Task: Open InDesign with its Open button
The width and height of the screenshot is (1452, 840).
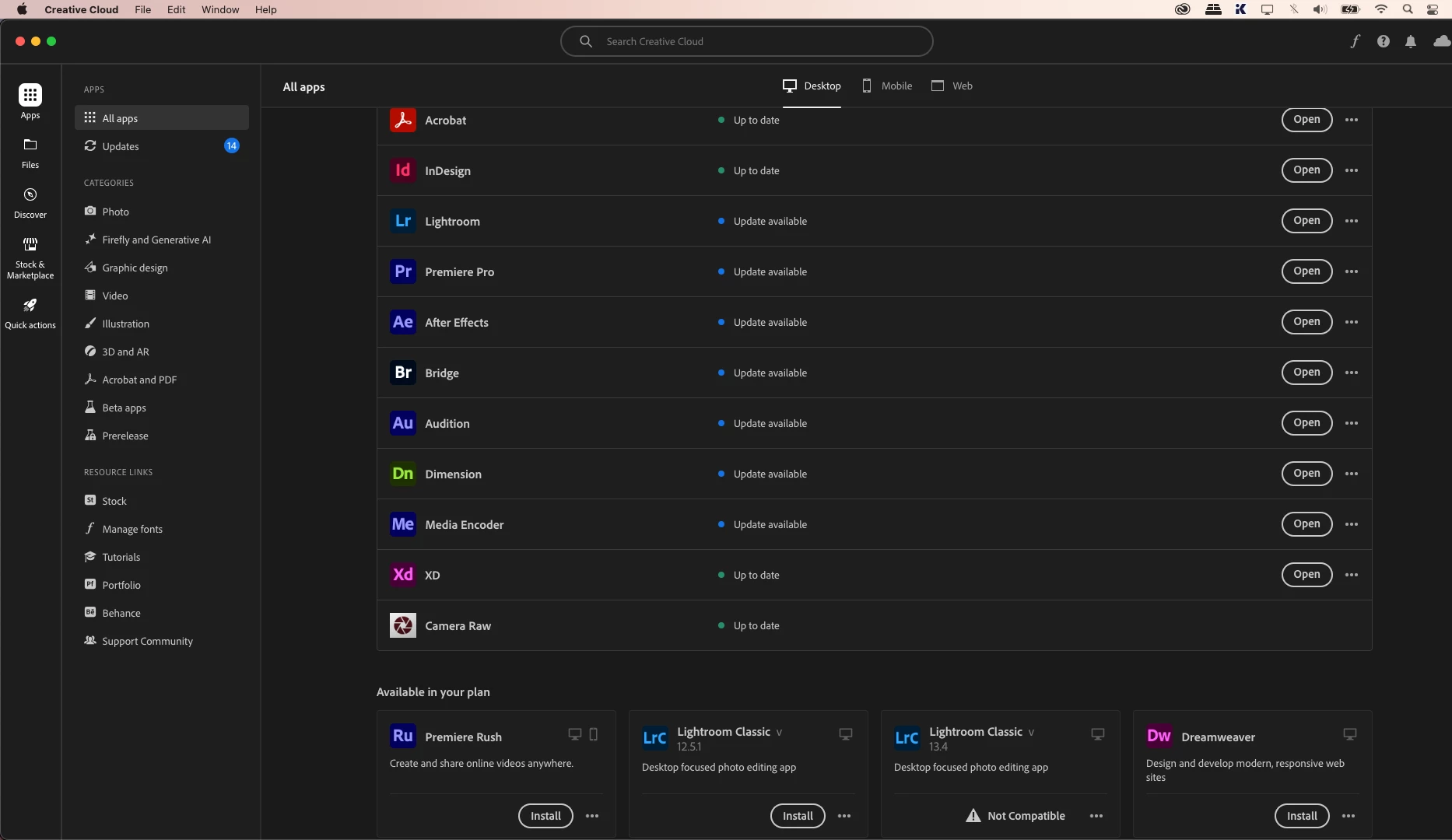Action: [x=1306, y=170]
